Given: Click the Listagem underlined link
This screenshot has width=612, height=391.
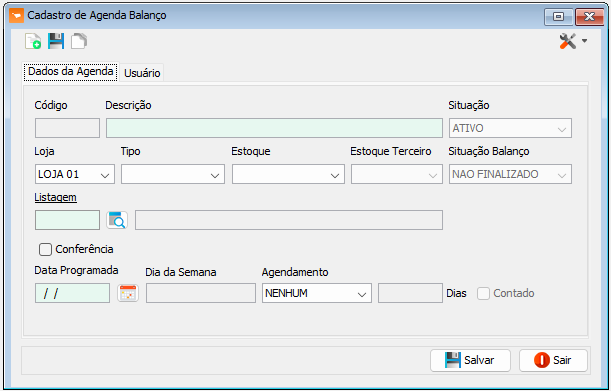Looking at the screenshot, I should (x=55, y=197).
